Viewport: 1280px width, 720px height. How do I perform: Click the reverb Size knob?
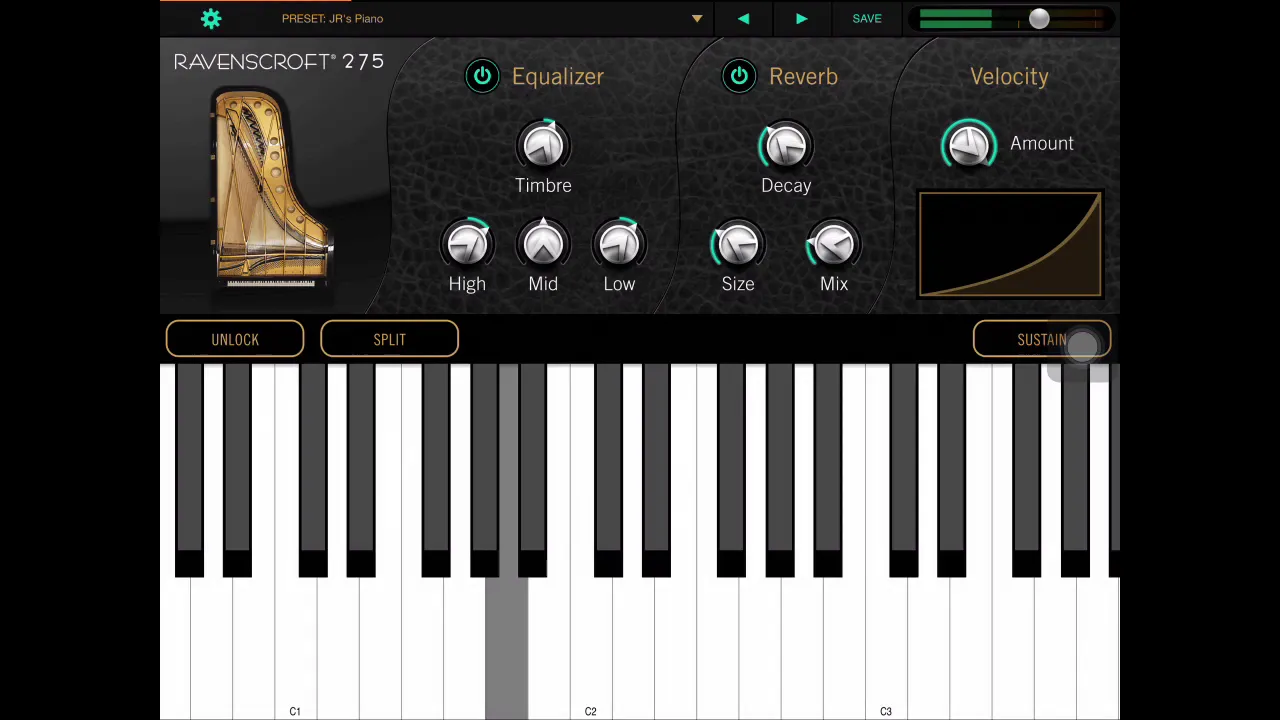[x=738, y=244]
